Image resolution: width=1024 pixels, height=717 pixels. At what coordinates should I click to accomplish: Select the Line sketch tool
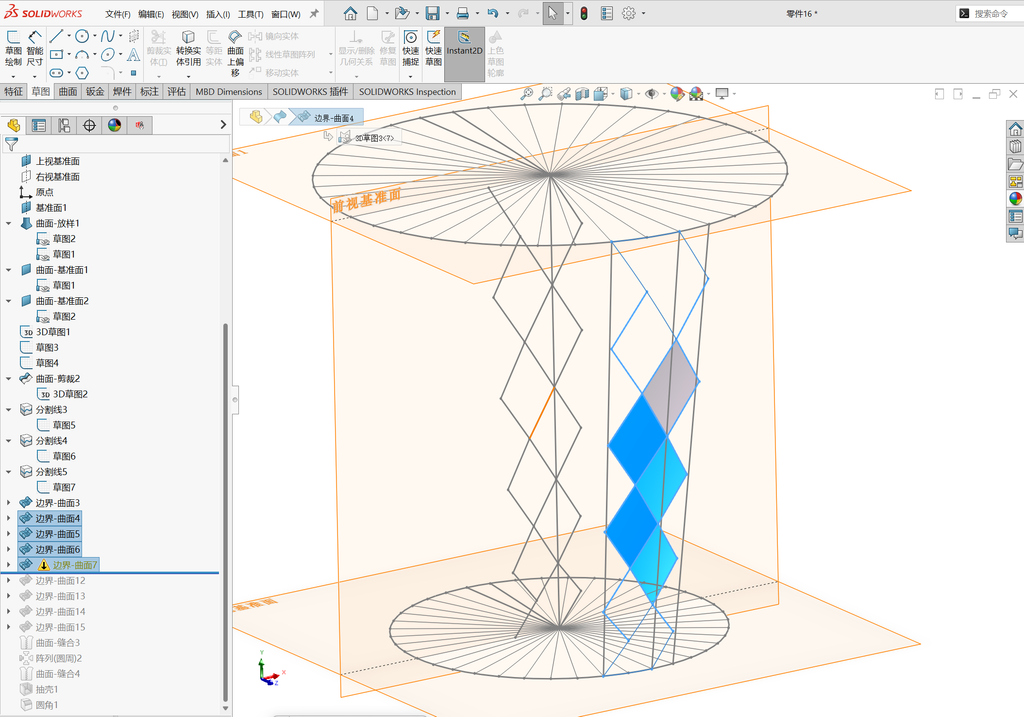57,36
